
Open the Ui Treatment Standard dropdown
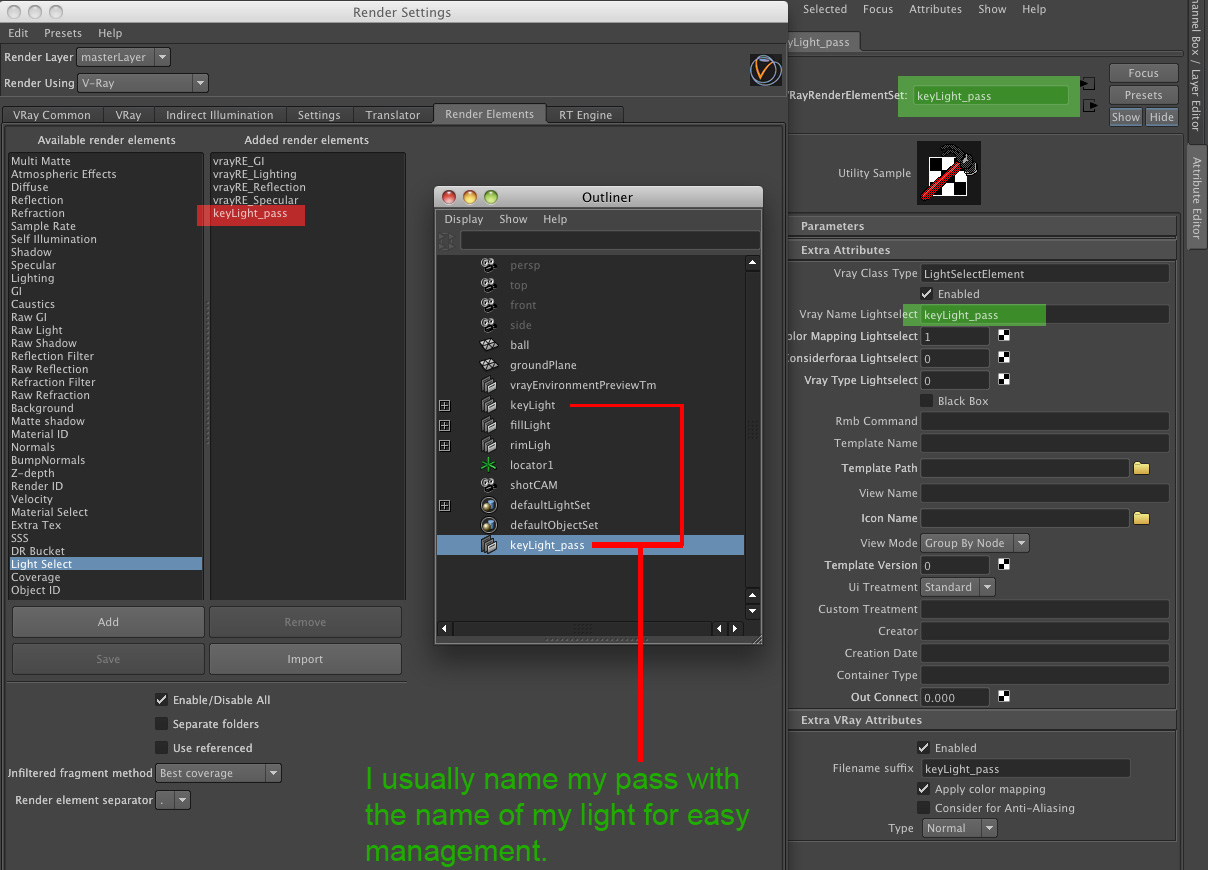(x=958, y=587)
